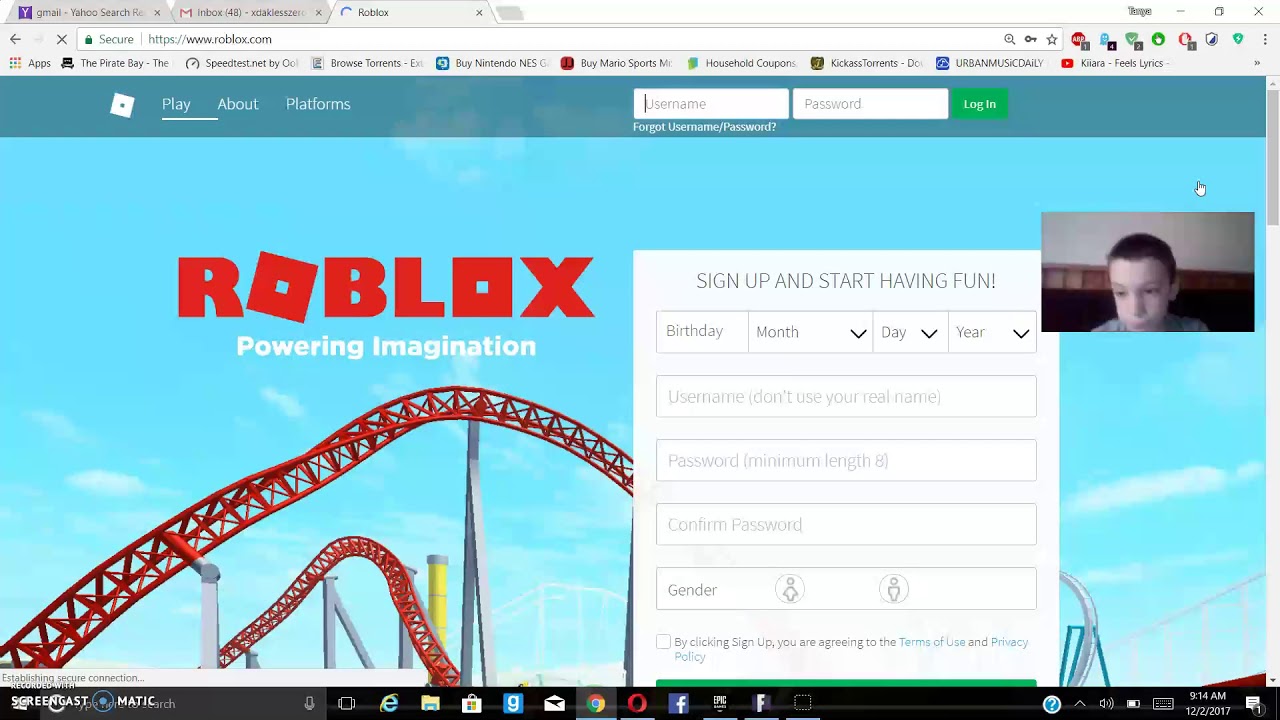Open the teal lightning shield extension
Viewport: 1280px width, 720px height.
1238,39
